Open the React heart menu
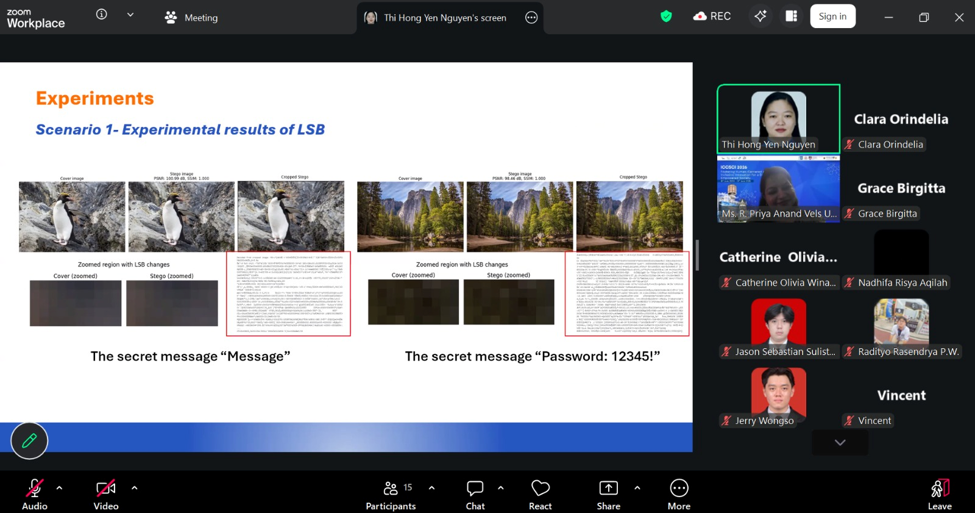975x513 pixels. coord(540,495)
